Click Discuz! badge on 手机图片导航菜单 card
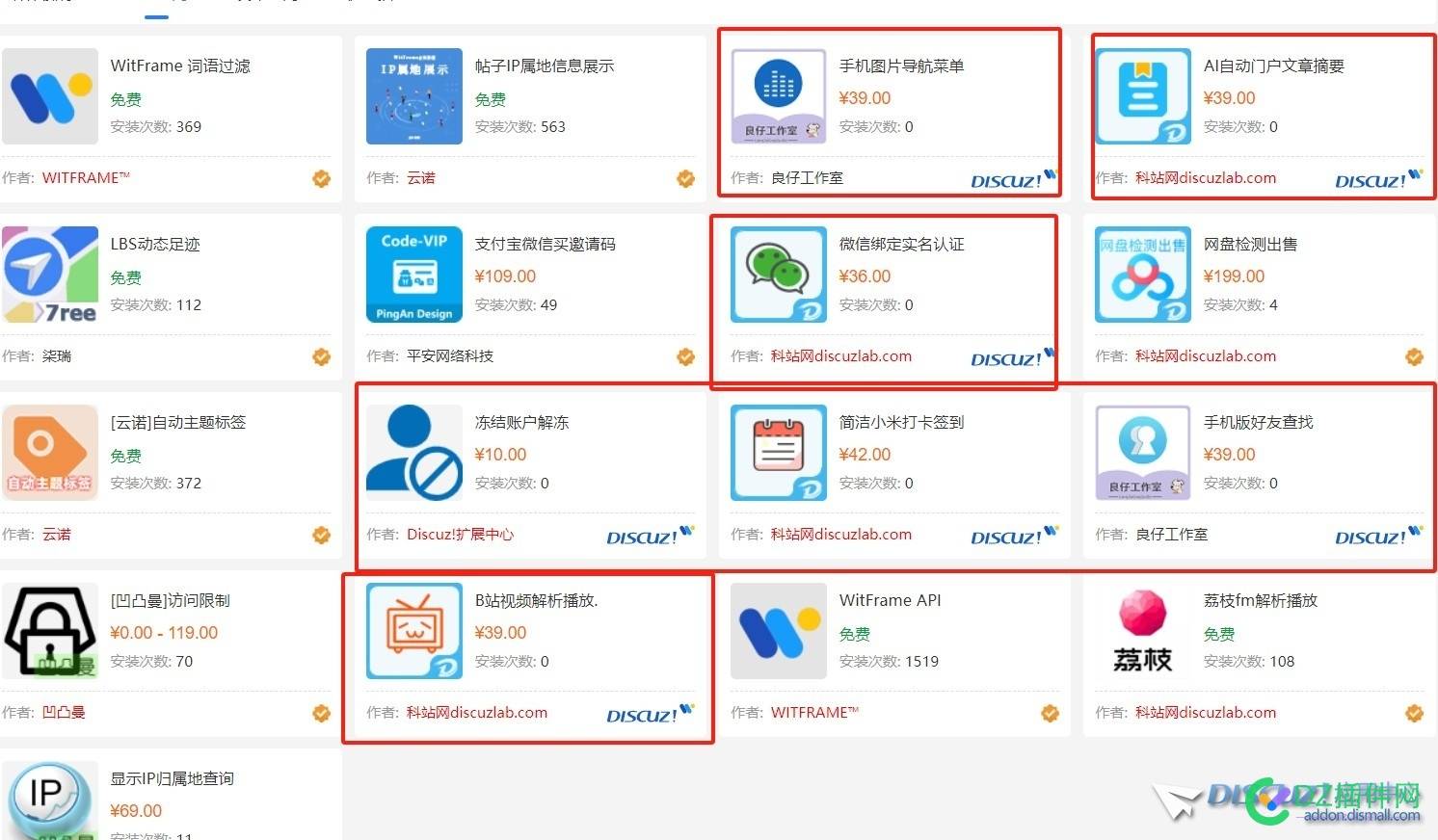Viewport: 1438px width, 840px height. coord(1014,179)
